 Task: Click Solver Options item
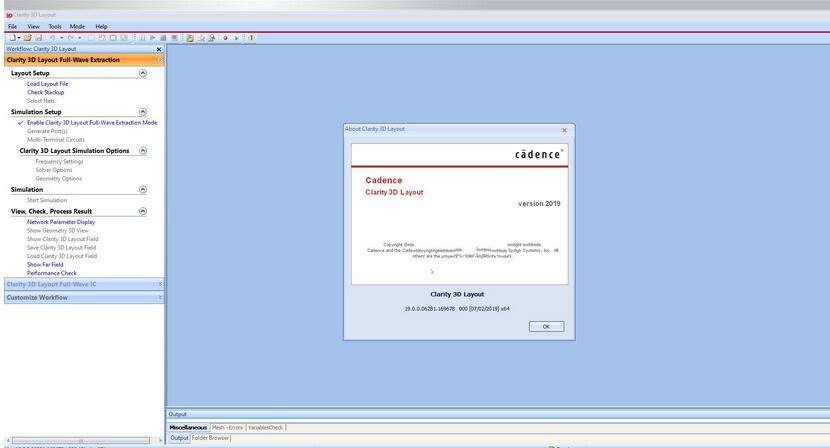(53, 170)
